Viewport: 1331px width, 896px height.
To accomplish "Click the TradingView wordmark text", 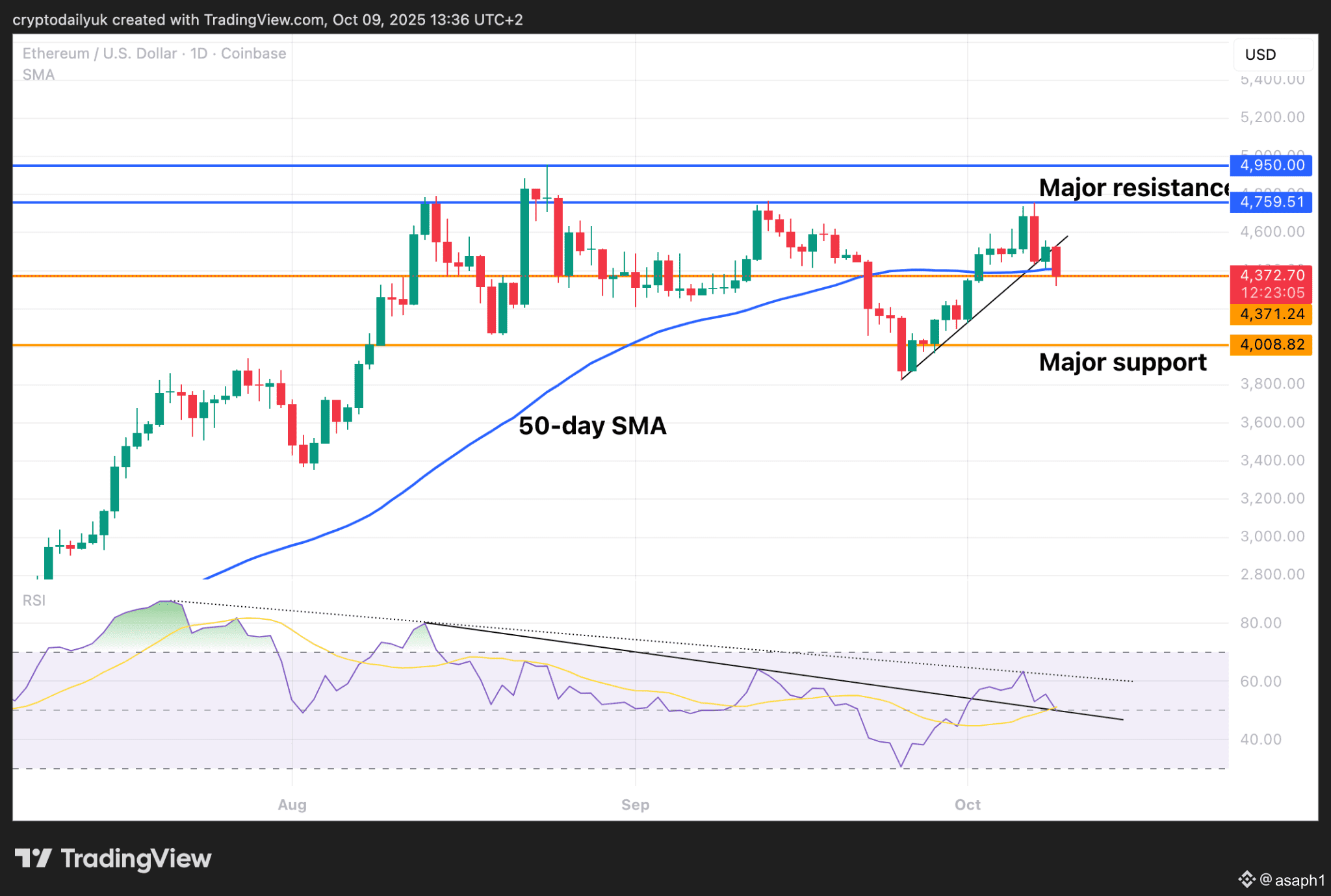I will (x=136, y=858).
